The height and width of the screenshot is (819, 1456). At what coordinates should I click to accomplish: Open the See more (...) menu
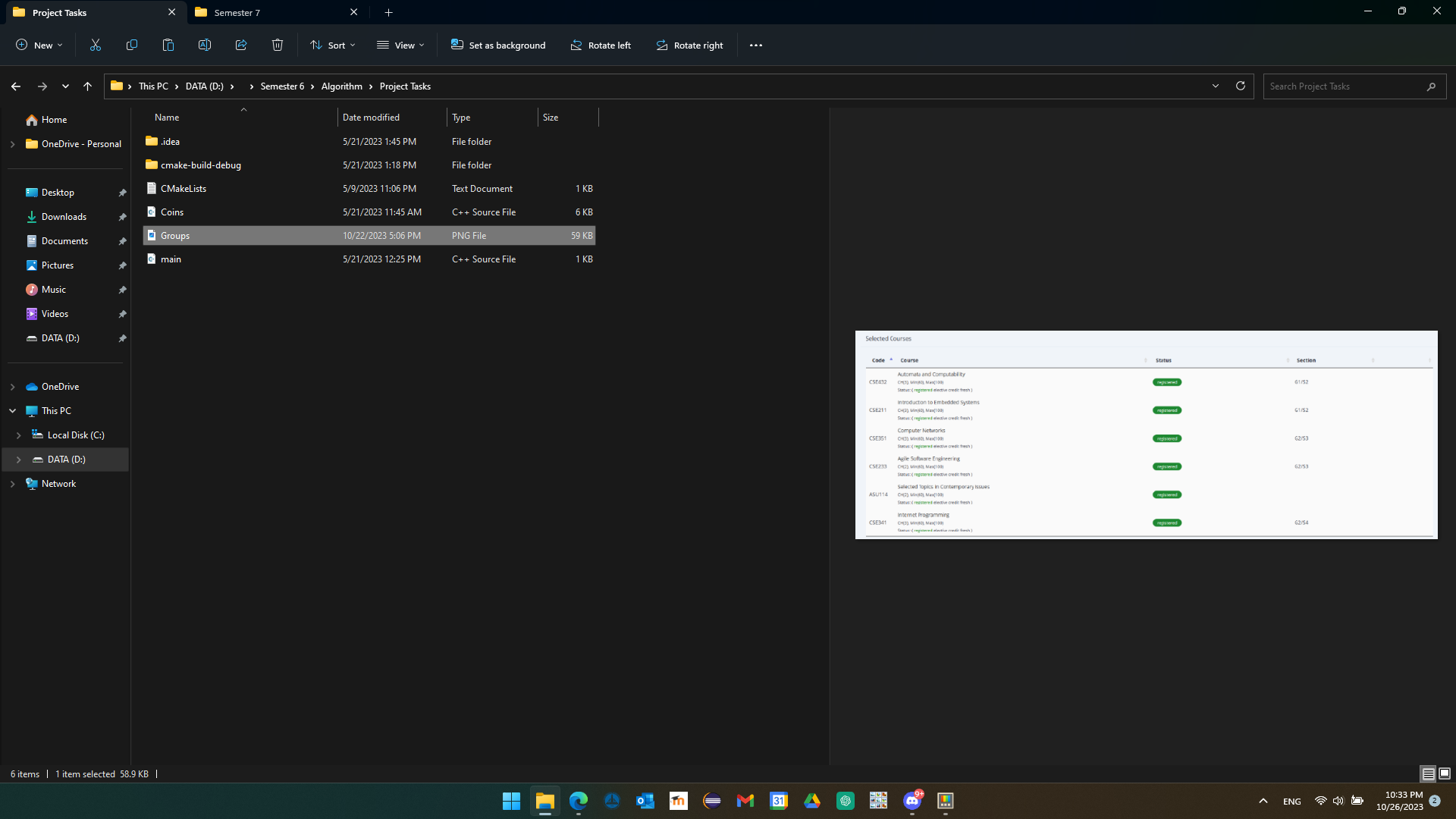point(755,45)
